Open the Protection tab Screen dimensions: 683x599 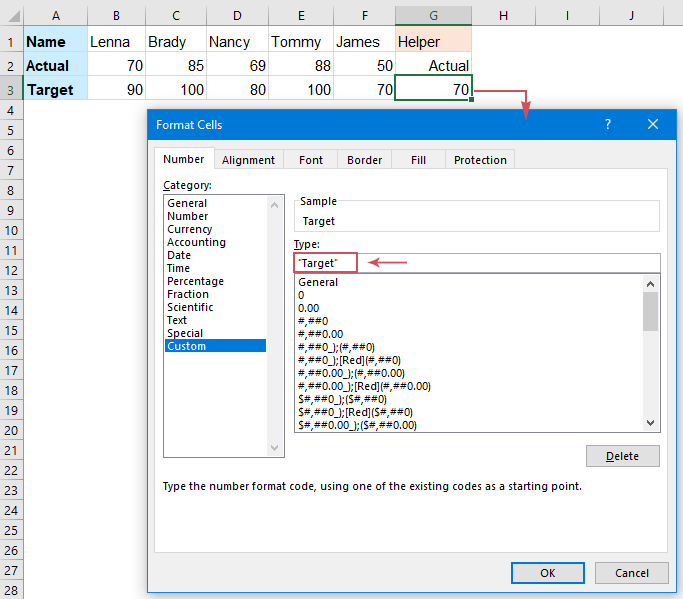tap(480, 160)
